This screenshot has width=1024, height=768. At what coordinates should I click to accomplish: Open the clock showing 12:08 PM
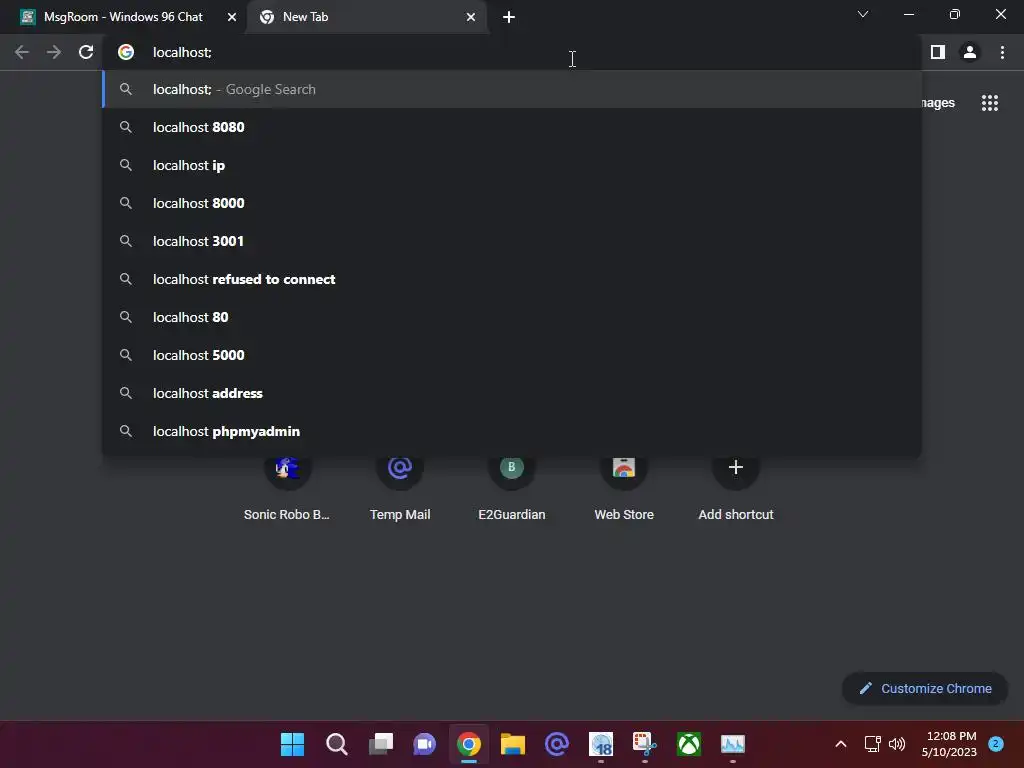tap(950, 744)
